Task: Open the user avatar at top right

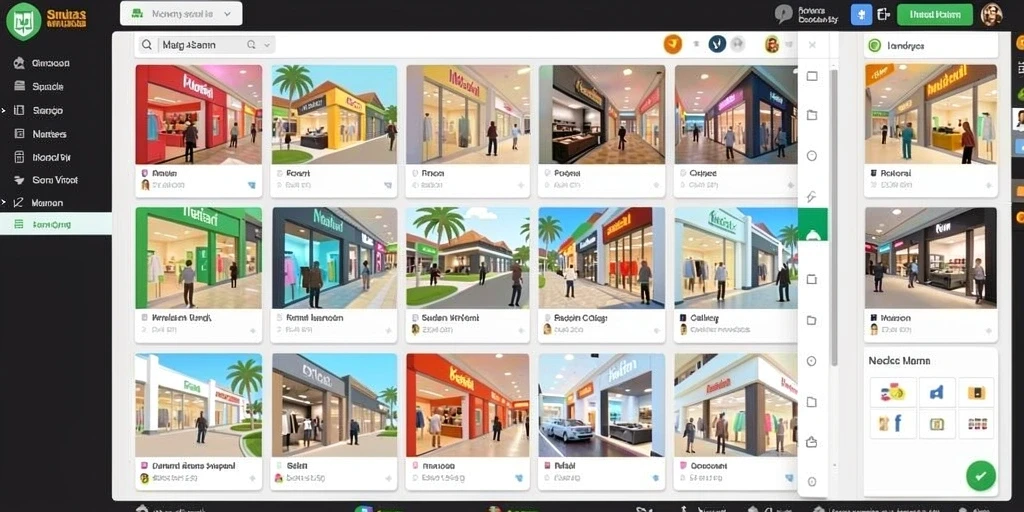Action: 991,14
